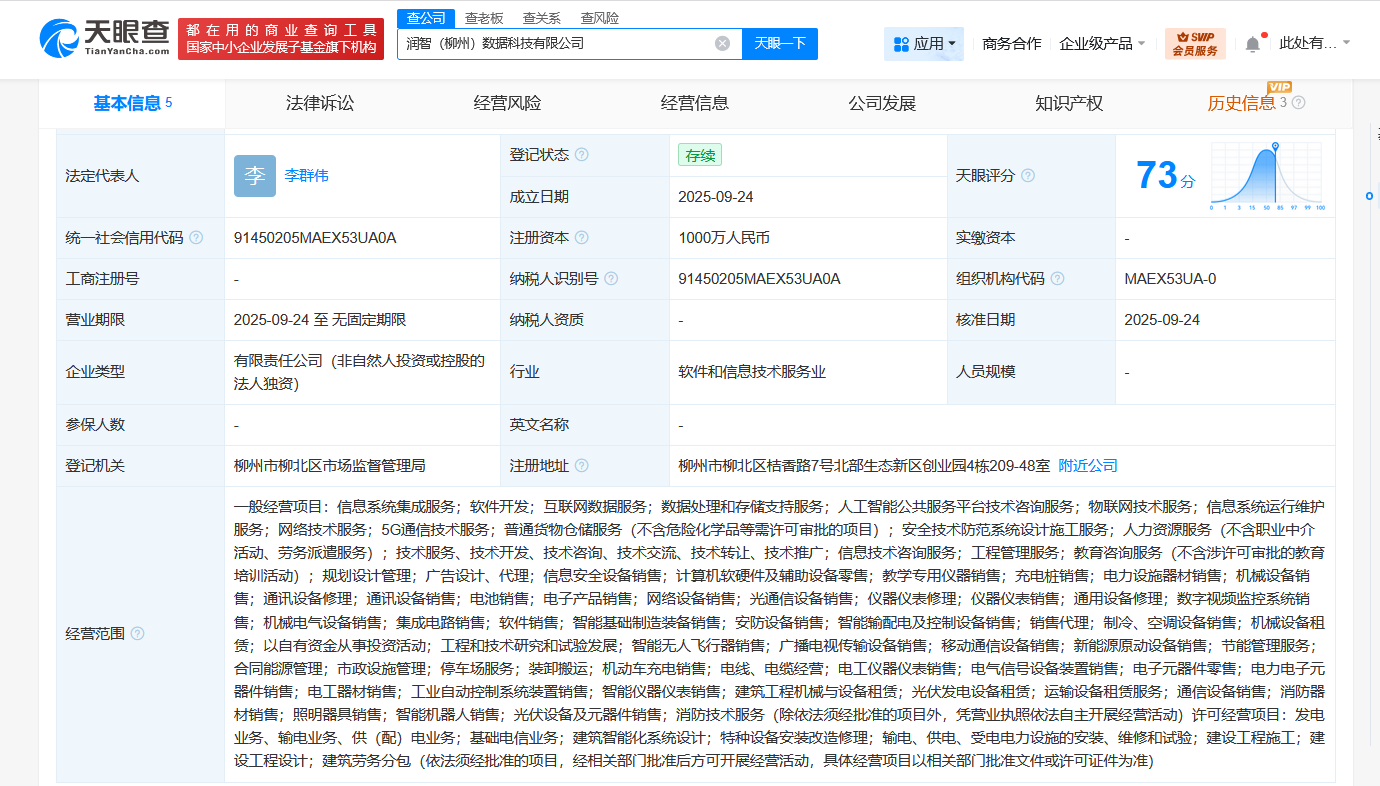Open the 此处有 account dropdown

tap(1310, 43)
